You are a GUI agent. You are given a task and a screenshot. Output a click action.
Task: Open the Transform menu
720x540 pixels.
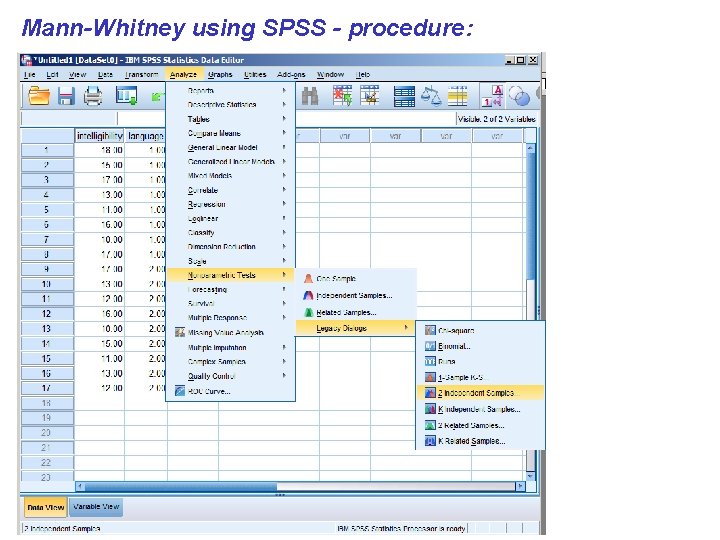click(x=141, y=74)
